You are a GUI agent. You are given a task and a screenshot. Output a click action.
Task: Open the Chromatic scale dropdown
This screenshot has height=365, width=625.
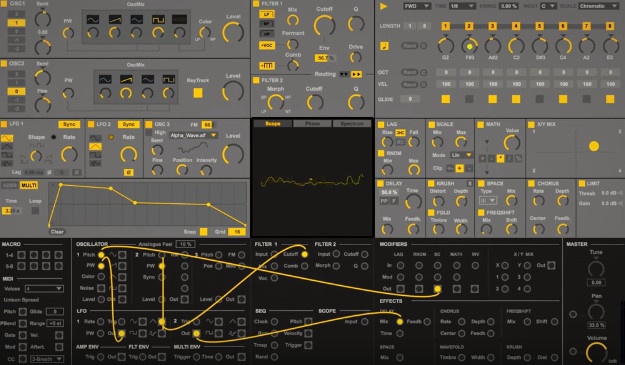click(x=598, y=6)
